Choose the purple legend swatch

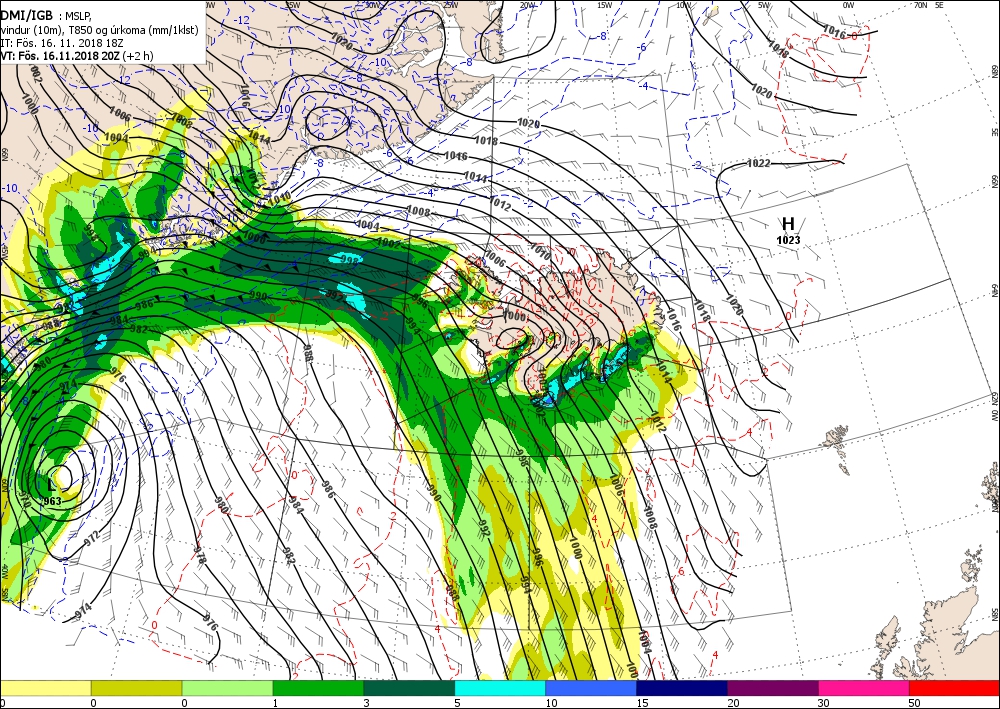coord(772,688)
